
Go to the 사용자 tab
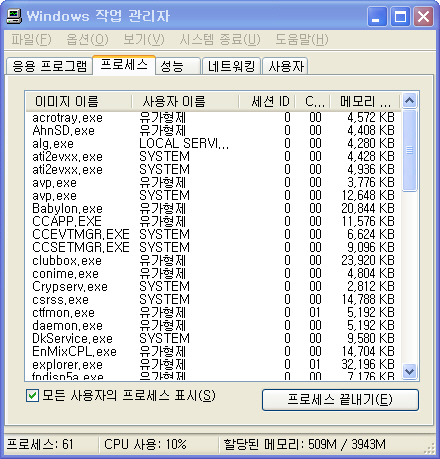point(286,66)
